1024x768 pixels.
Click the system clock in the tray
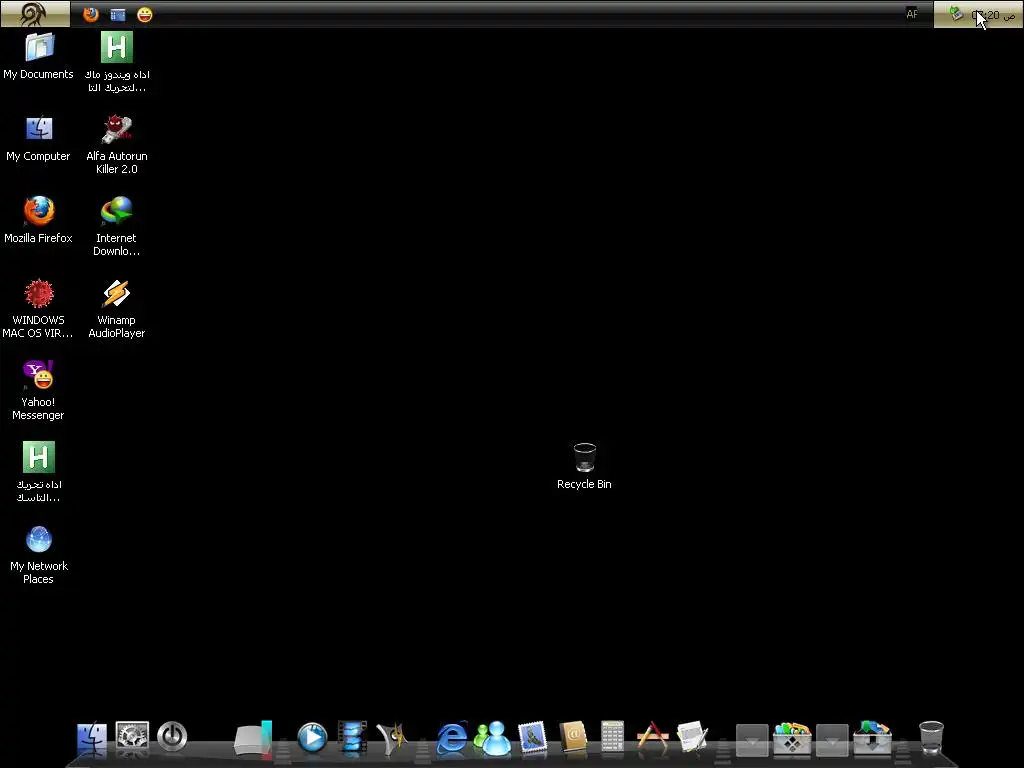[x=993, y=15]
